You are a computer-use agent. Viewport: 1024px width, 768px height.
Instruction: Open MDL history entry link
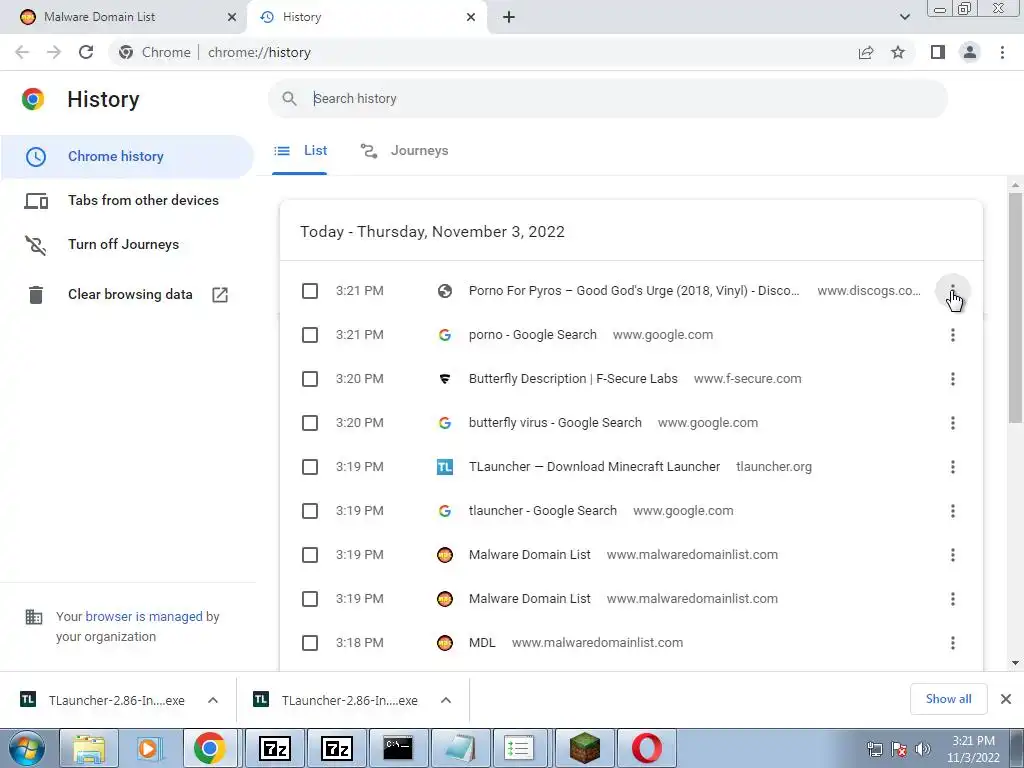tap(482, 643)
